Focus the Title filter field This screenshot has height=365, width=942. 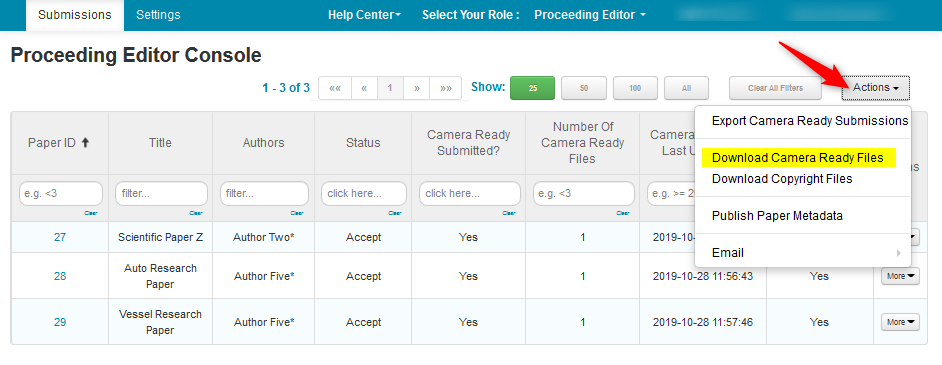tap(161, 194)
